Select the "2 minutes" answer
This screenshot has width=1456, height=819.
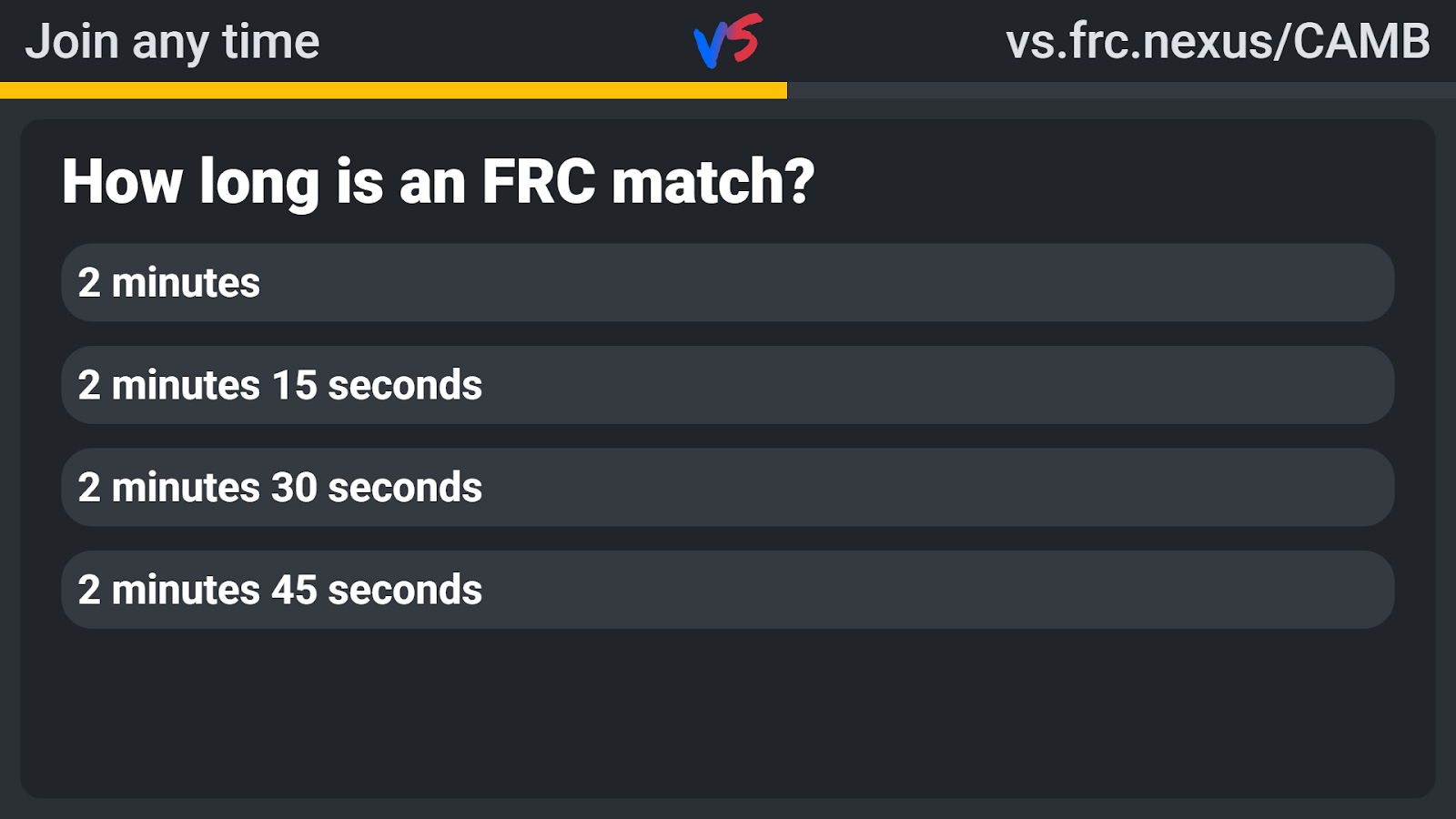pos(727,282)
